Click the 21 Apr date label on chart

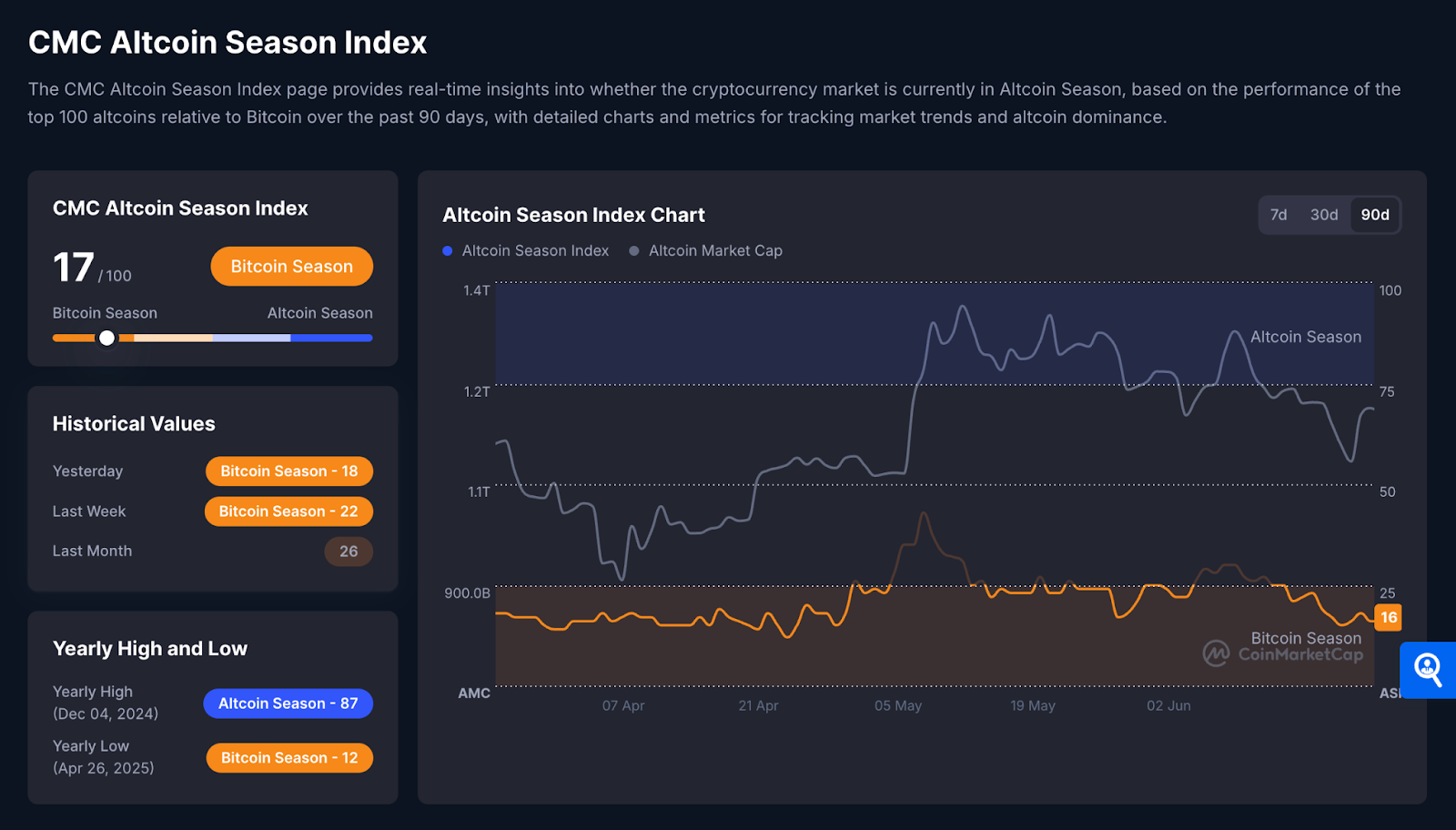tap(758, 705)
